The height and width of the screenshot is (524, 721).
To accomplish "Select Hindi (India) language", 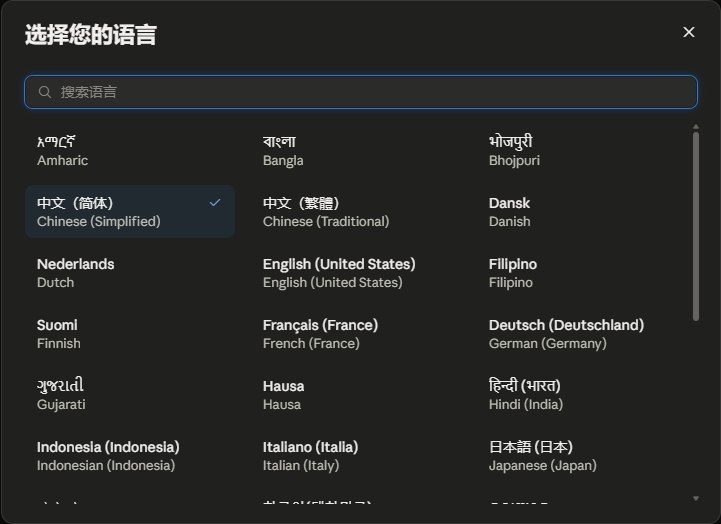I will tap(583, 395).
